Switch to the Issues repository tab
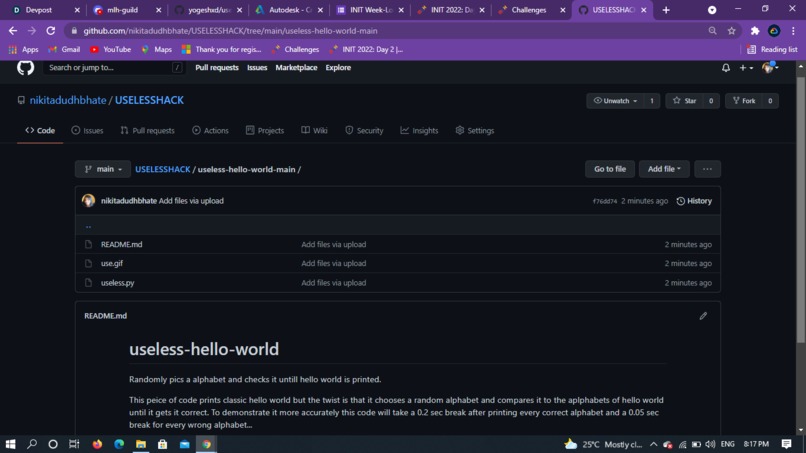This screenshot has height=453, width=806. point(87,131)
